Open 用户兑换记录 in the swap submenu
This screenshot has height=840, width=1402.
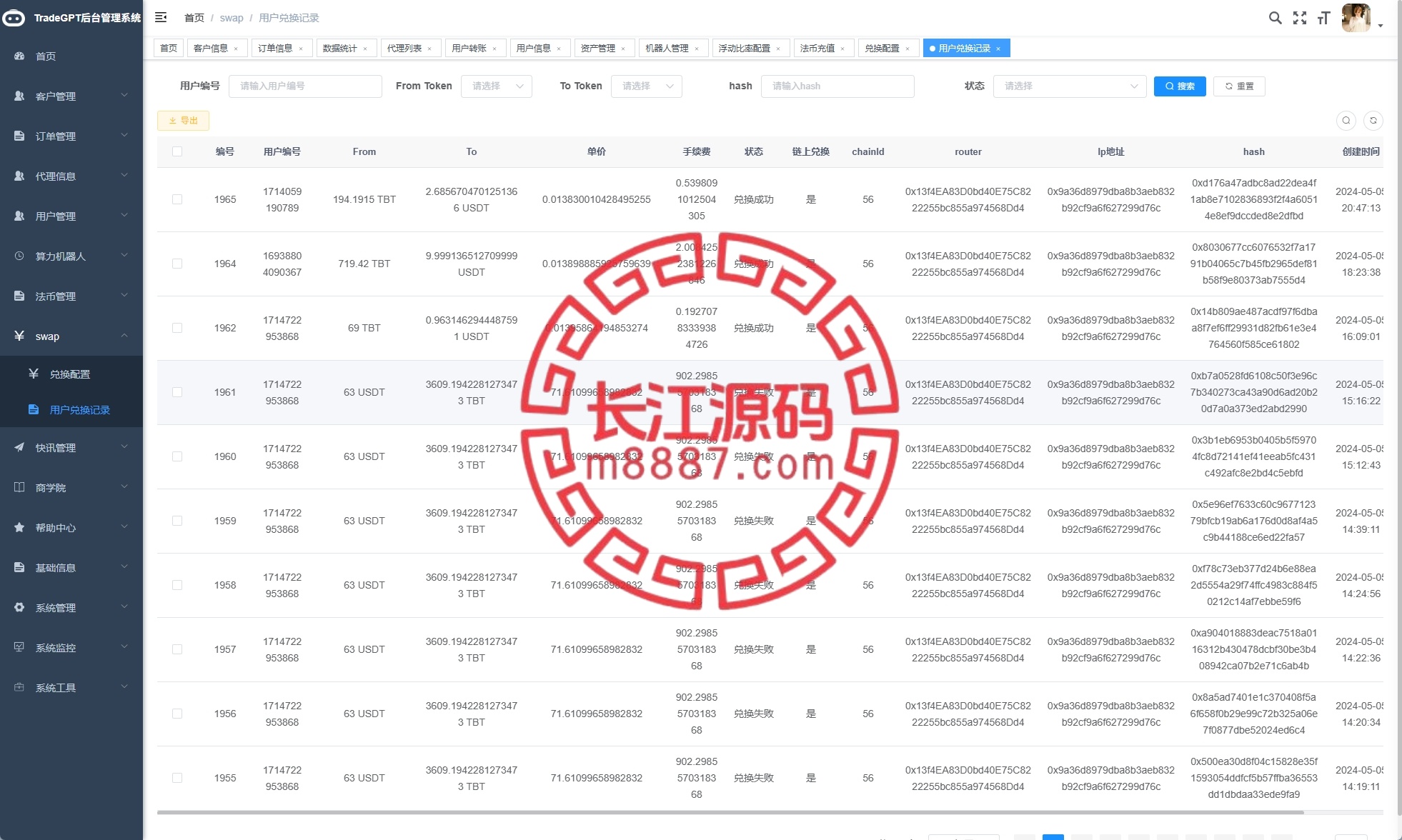tap(71, 409)
